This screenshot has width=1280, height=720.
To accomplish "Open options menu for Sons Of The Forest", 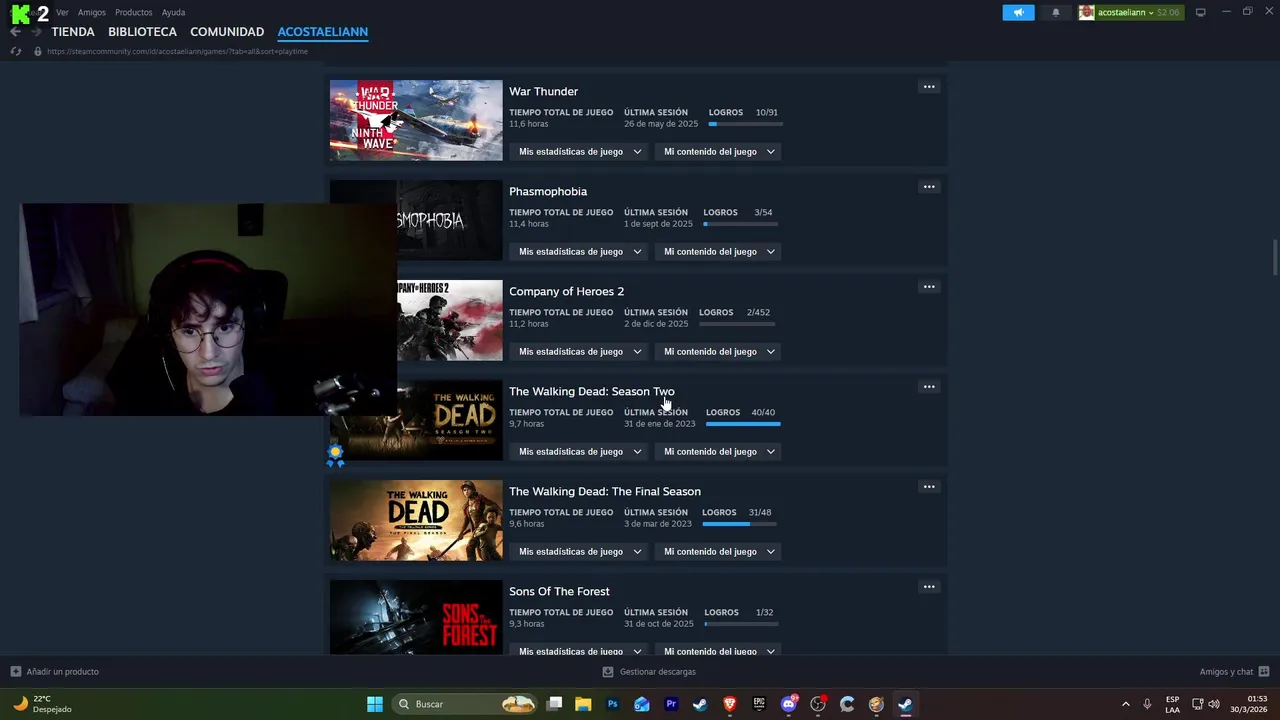I will 929,587.
